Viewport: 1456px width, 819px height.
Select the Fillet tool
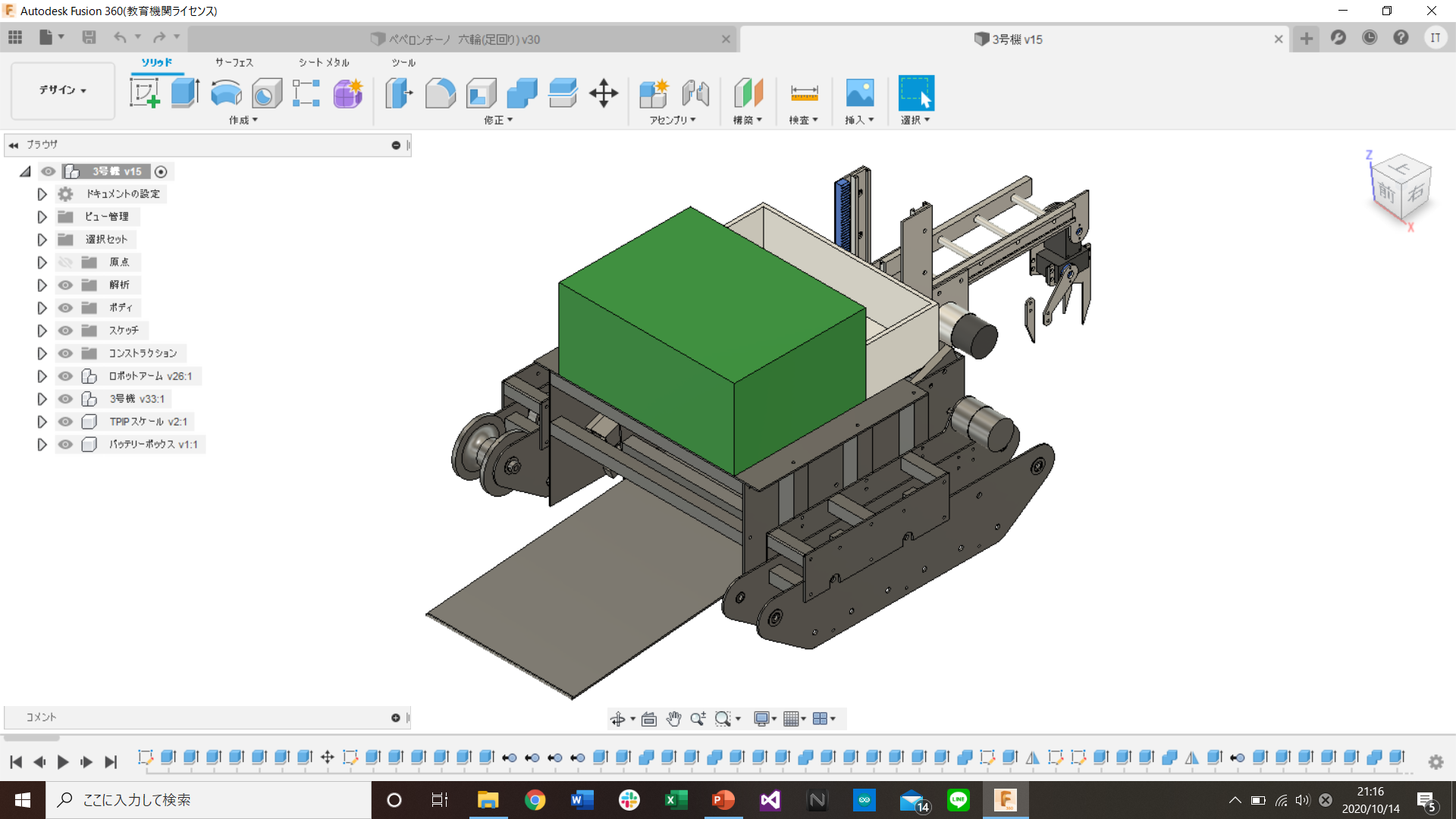pos(440,93)
